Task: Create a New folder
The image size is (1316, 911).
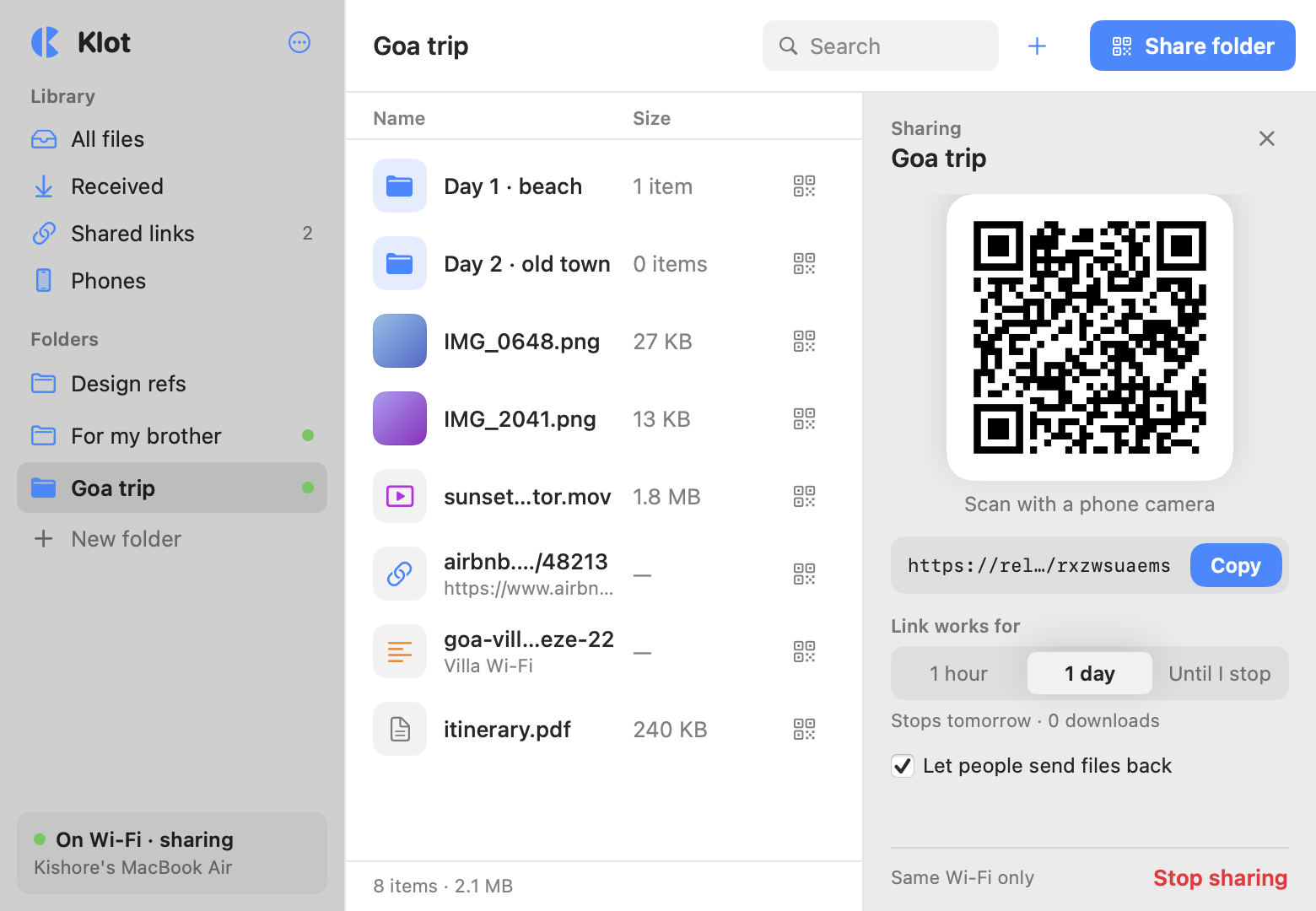Action: [172, 539]
